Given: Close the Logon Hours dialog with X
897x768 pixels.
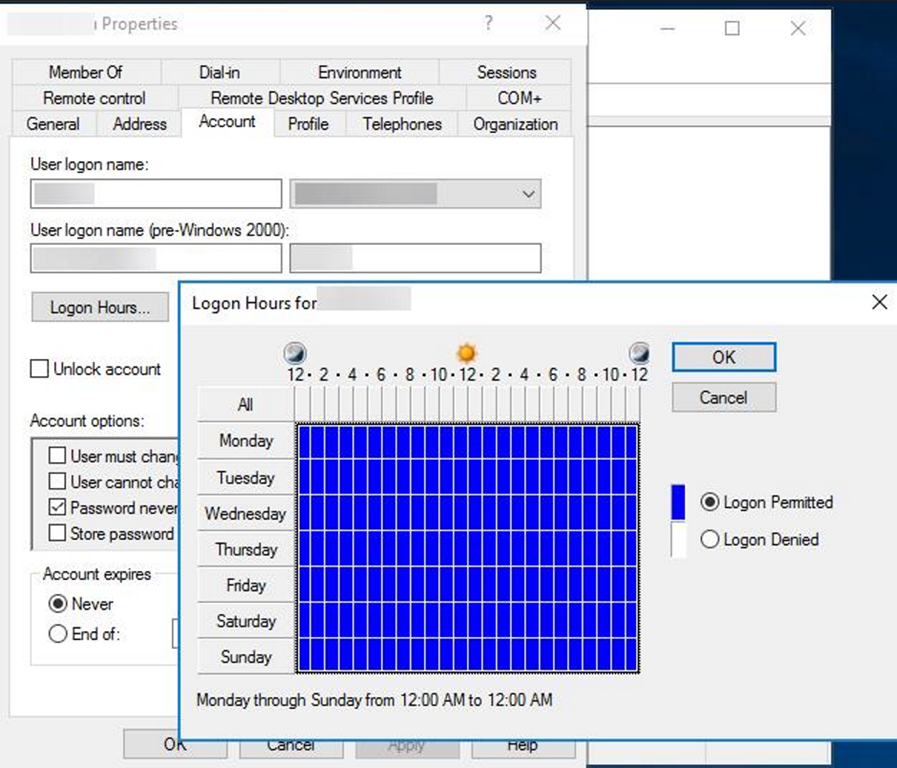Looking at the screenshot, I should coord(879,302).
